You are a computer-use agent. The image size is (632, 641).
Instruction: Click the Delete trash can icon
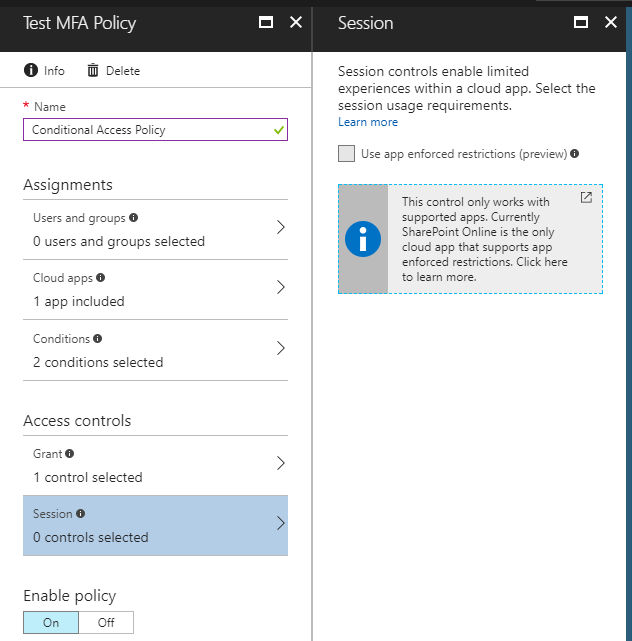tap(93, 70)
